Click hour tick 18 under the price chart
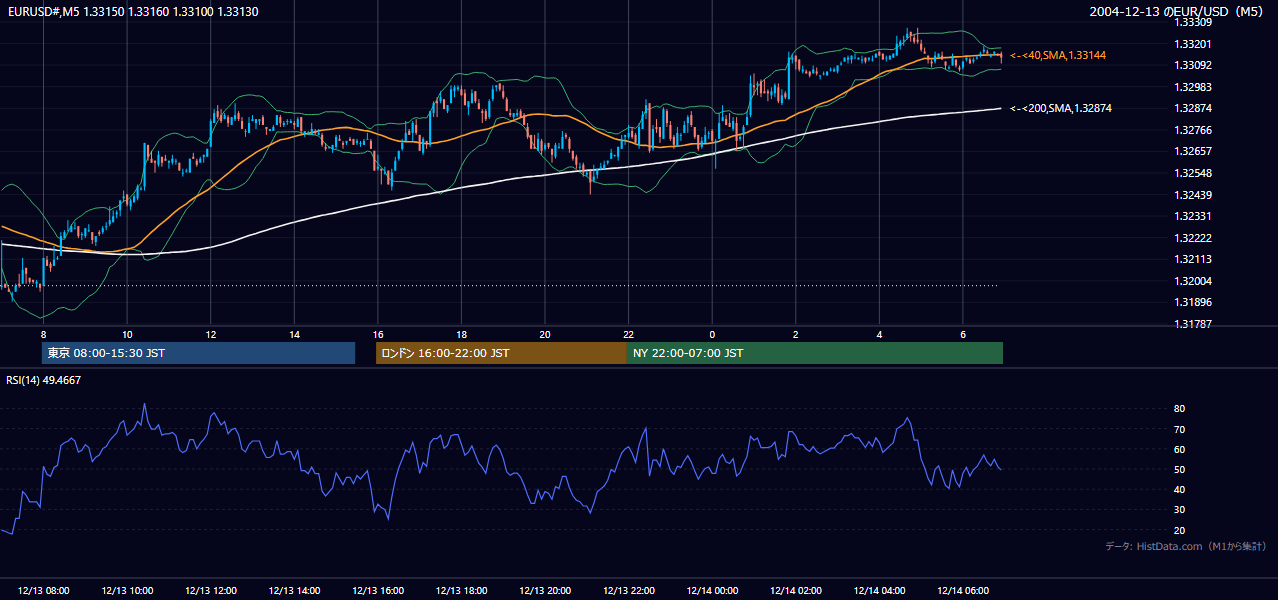 (461, 334)
